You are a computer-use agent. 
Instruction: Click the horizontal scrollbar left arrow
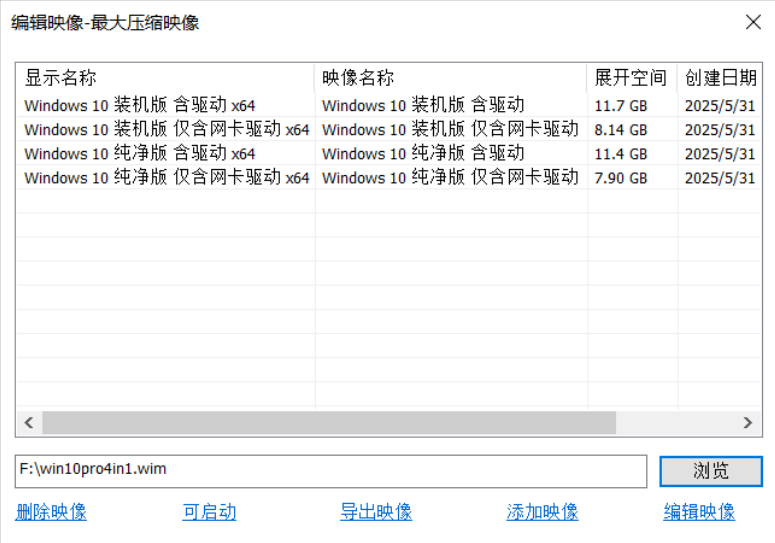pos(29,422)
